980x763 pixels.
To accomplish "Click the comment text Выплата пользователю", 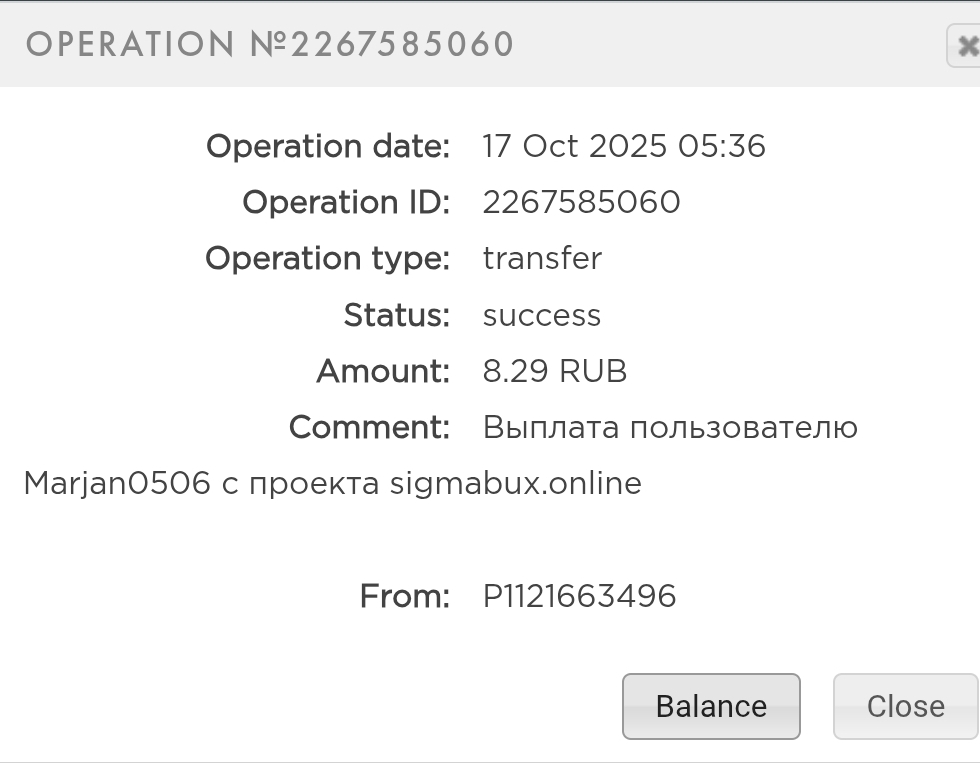I will (670, 428).
